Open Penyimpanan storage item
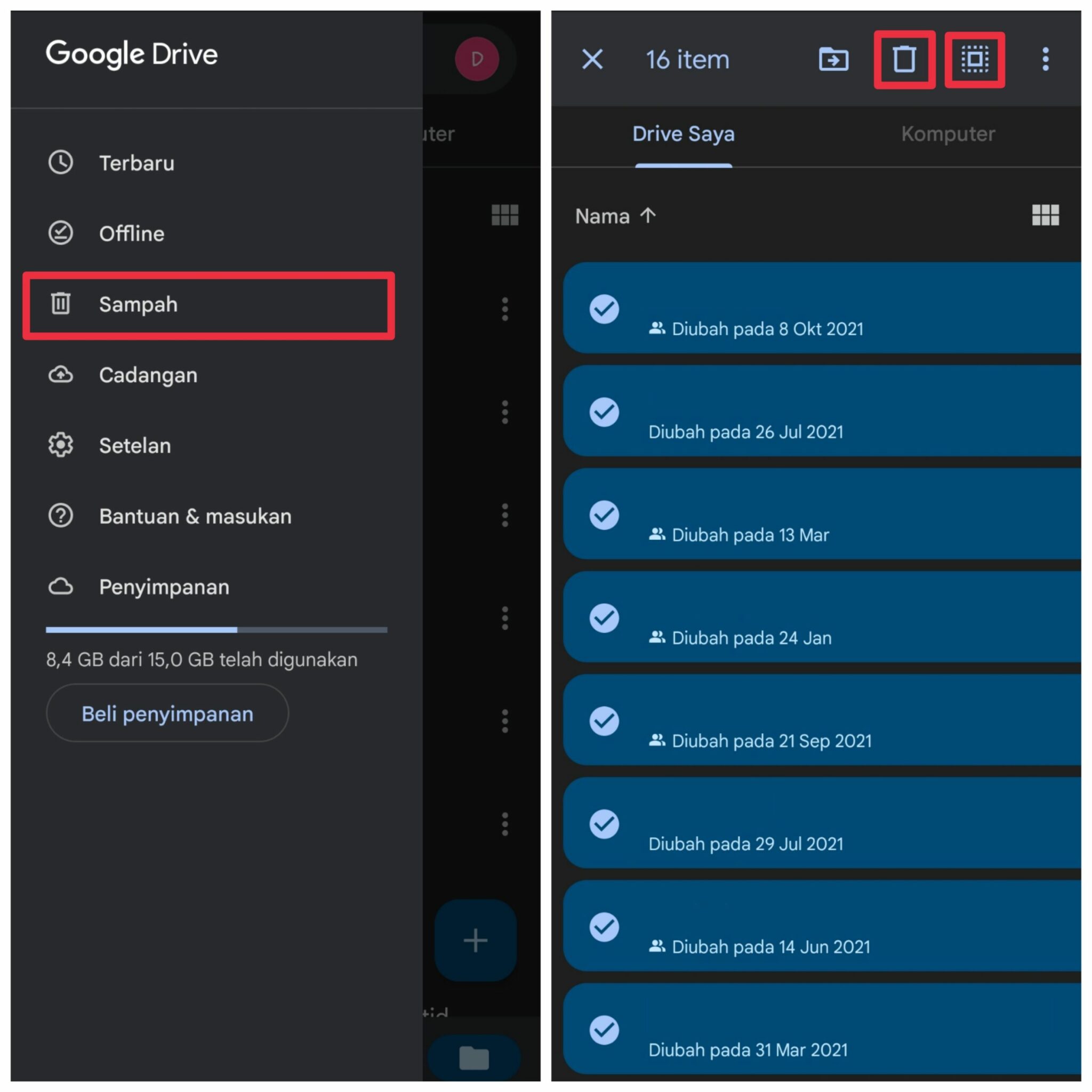The image size is (1092, 1092). click(x=216, y=587)
